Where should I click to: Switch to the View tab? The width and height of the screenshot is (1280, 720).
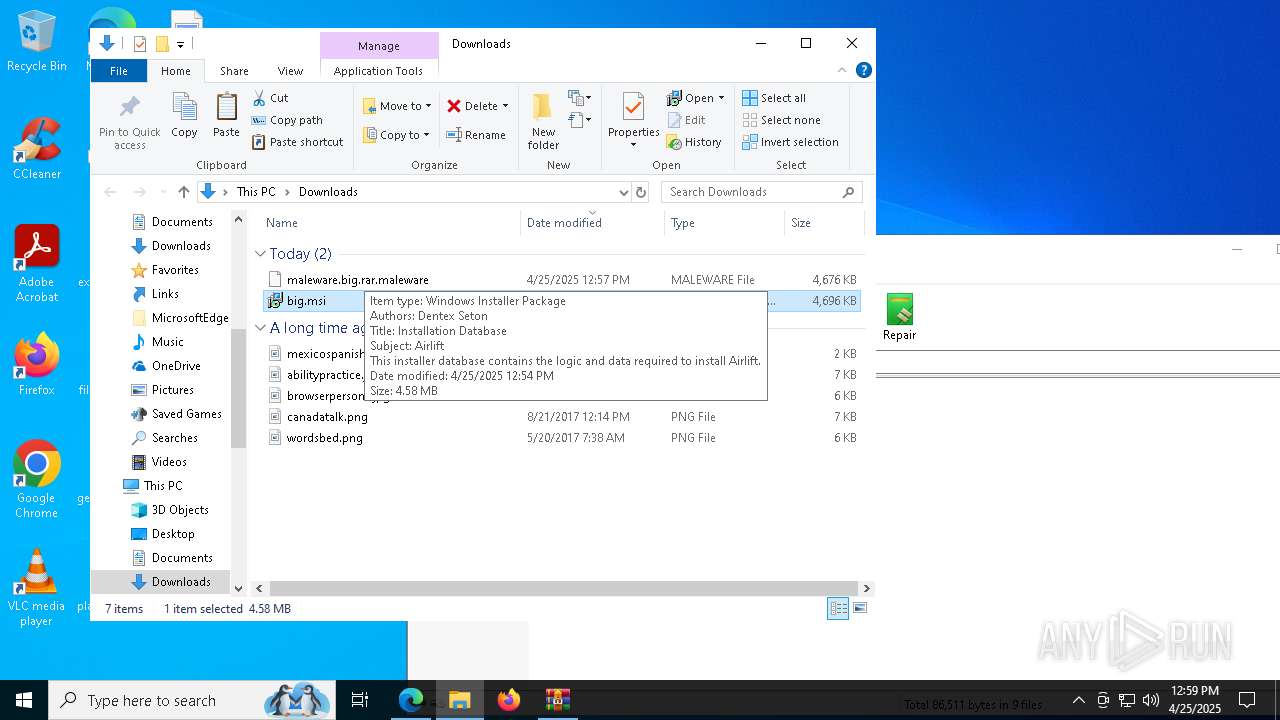point(290,71)
